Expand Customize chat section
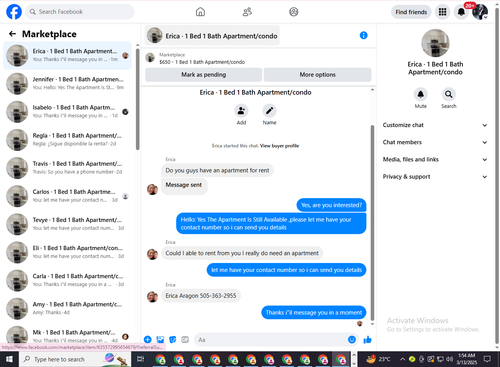This screenshot has height=367, width=500. (435, 125)
